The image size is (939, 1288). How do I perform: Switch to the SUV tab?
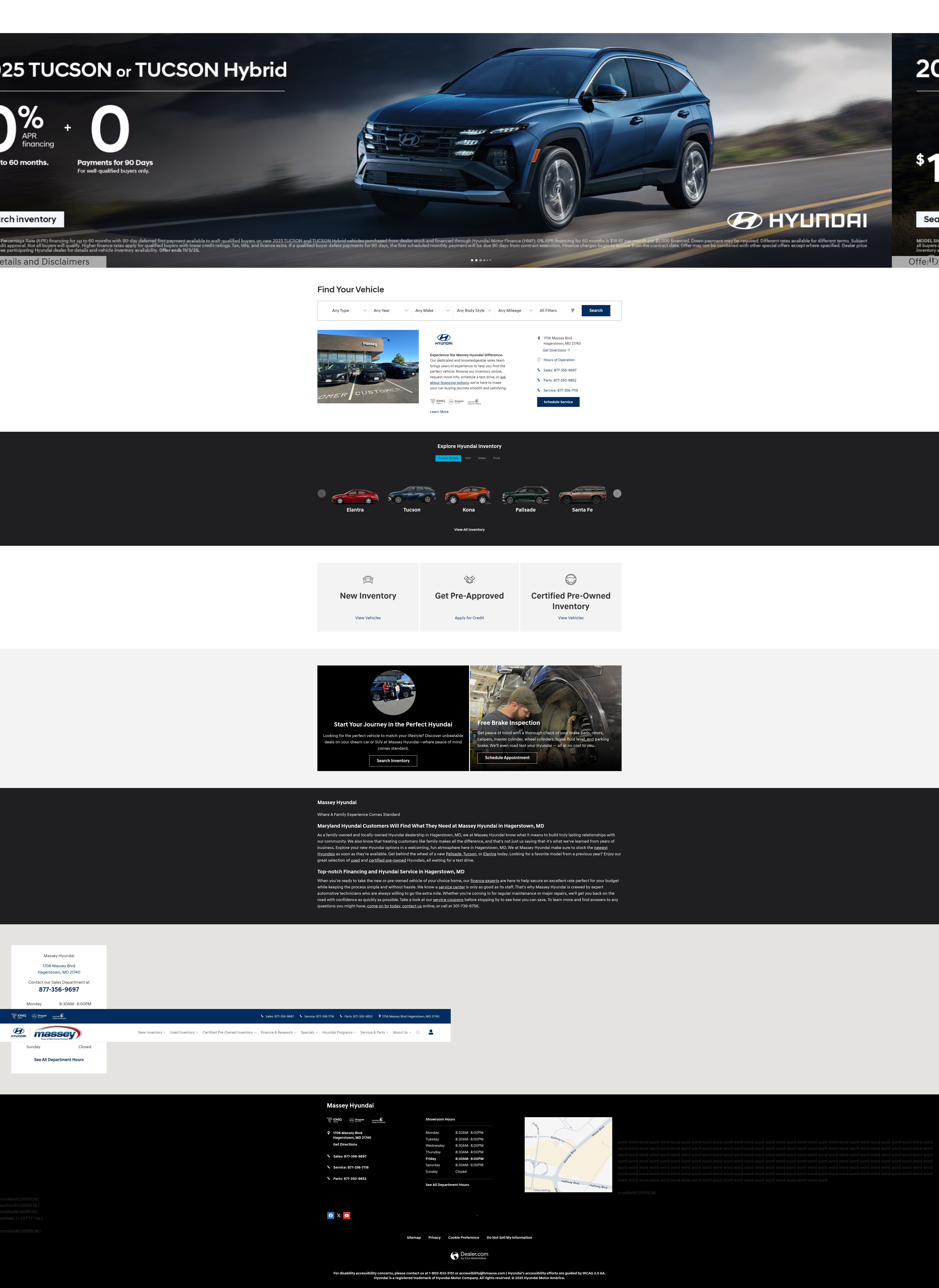point(468,458)
